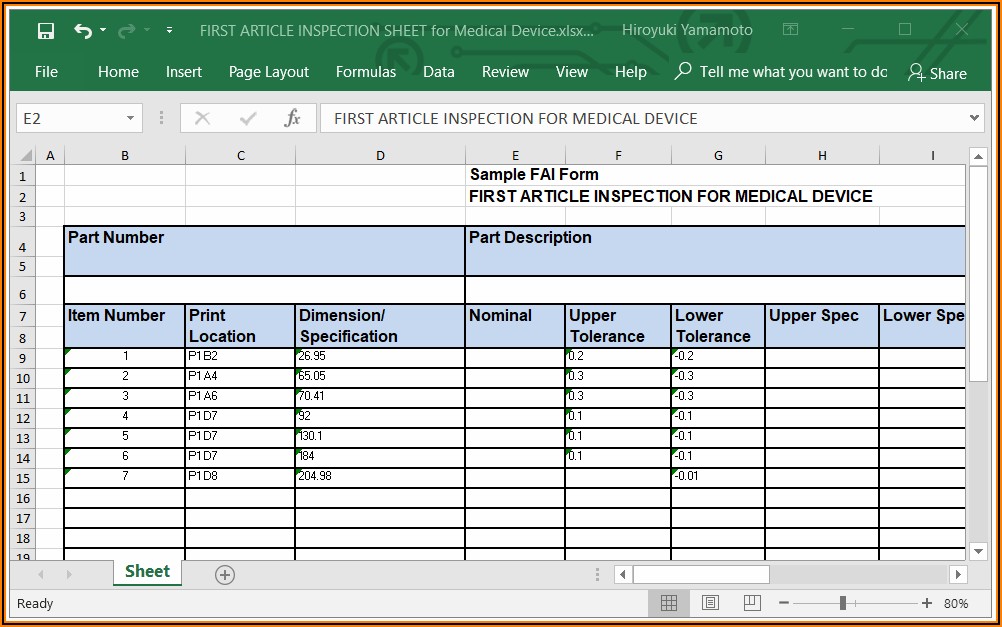Click the zoom slider handle
Image resolution: width=1002 pixels, height=627 pixels.
coord(843,603)
